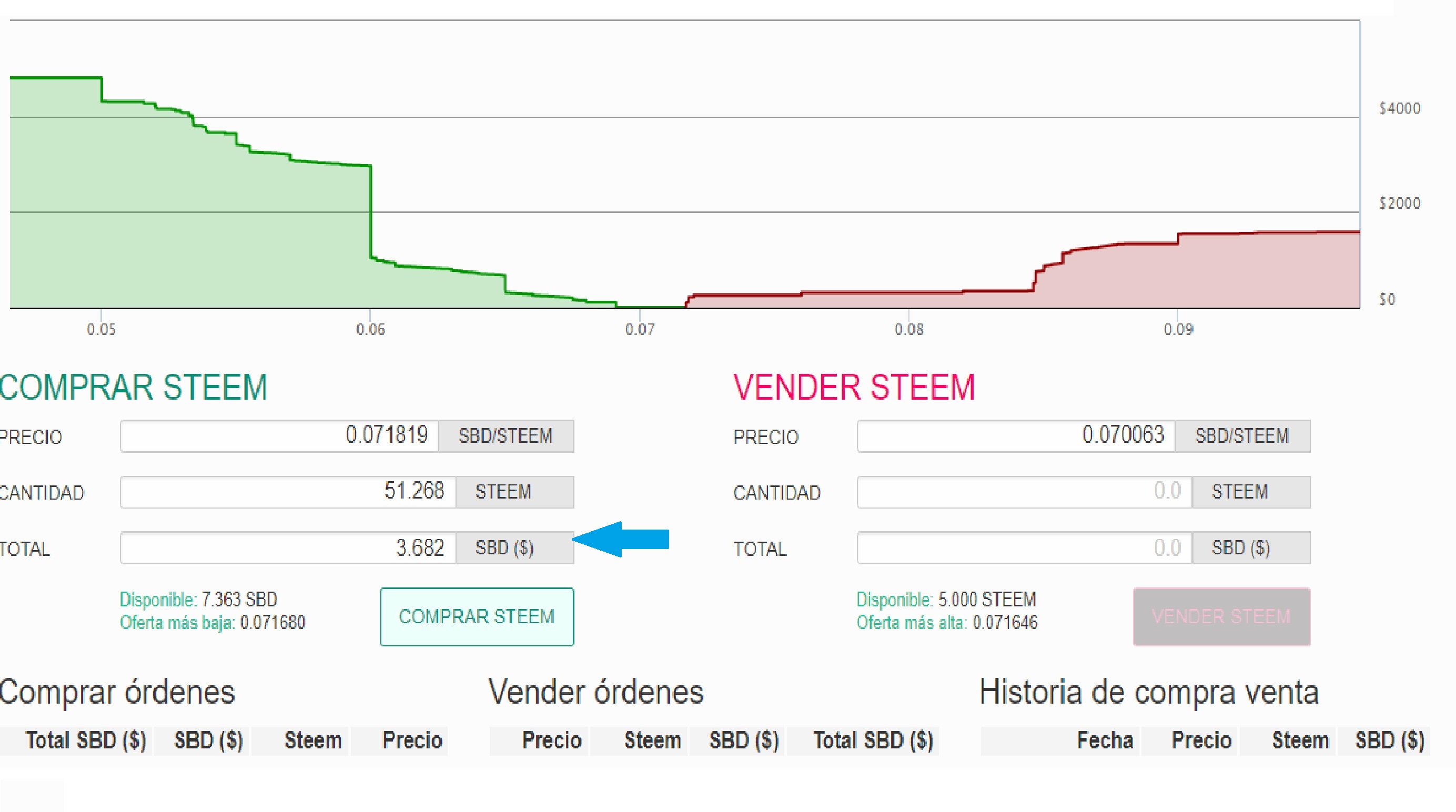Click the PRECIO label in sell form

[766, 437]
